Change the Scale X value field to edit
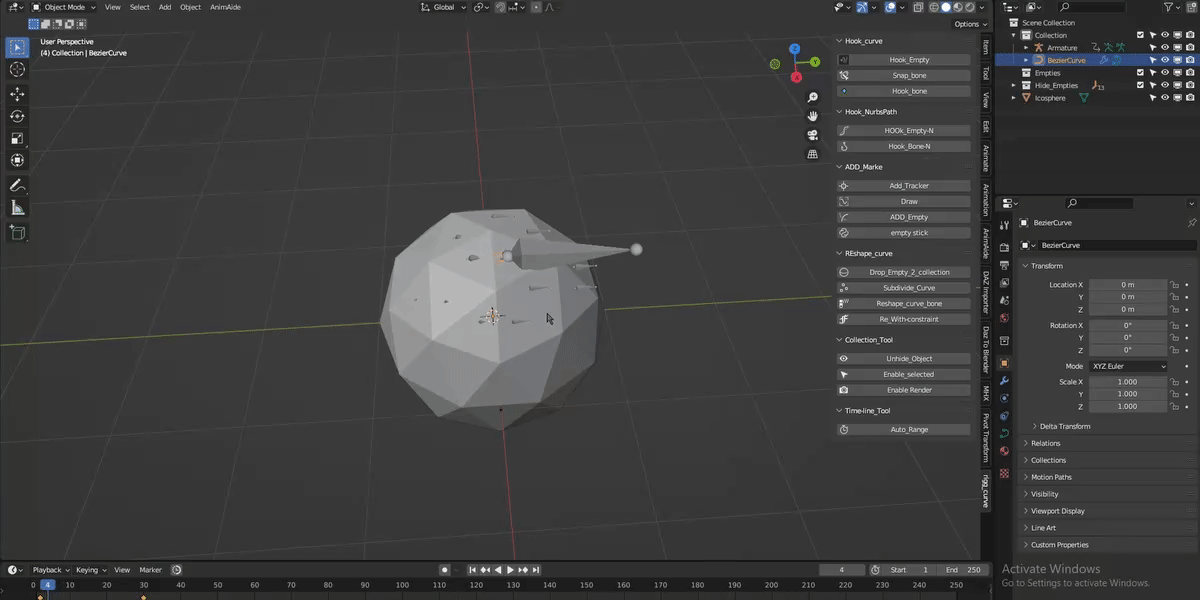Screen dimensions: 1200x600 1128,381
